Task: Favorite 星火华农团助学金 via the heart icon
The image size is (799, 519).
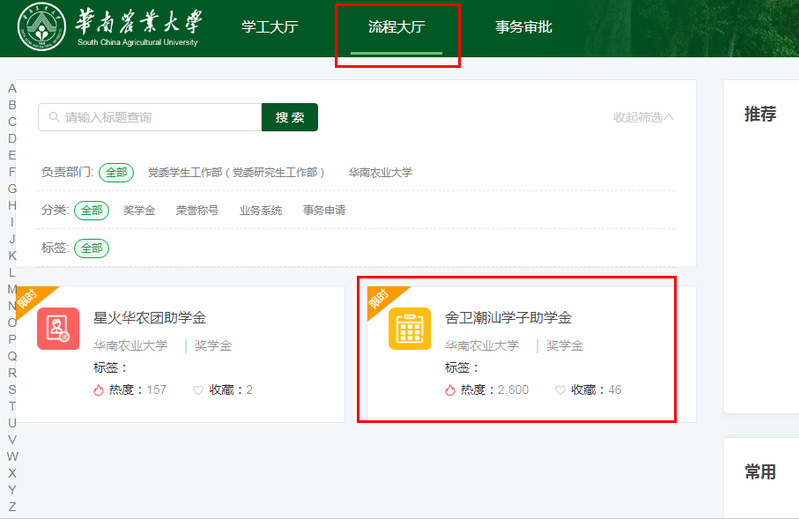Action: pos(198,390)
